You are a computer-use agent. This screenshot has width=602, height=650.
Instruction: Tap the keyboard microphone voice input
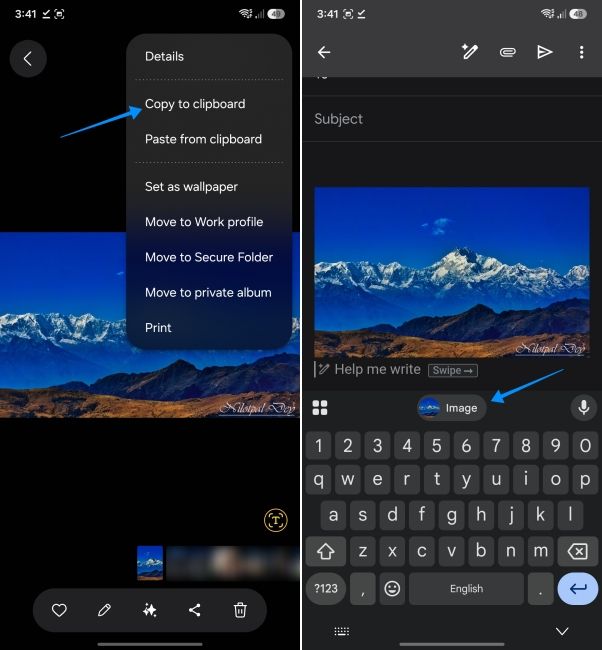pyautogui.click(x=584, y=408)
